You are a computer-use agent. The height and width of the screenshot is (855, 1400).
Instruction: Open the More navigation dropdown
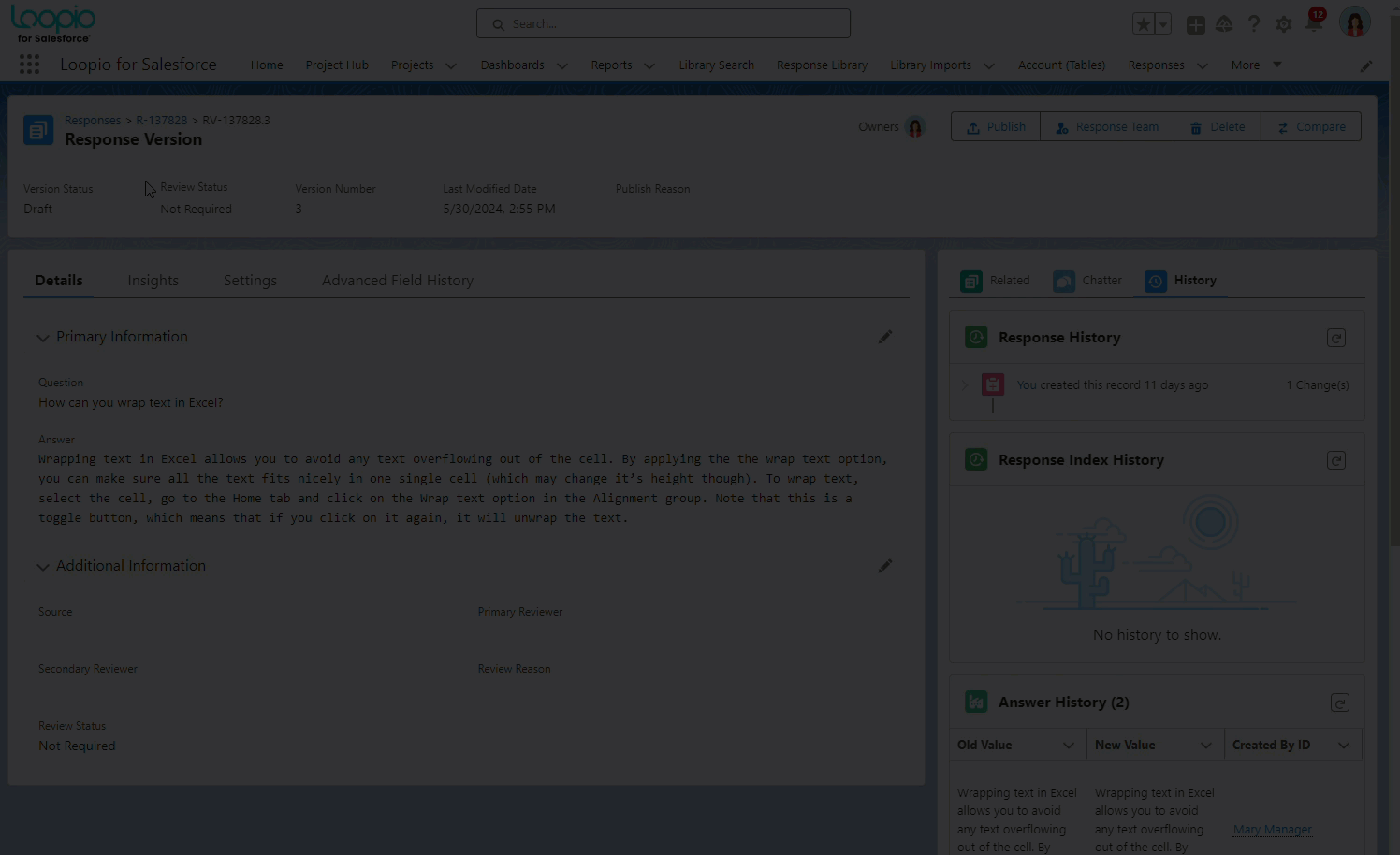(x=1256, y=65)
